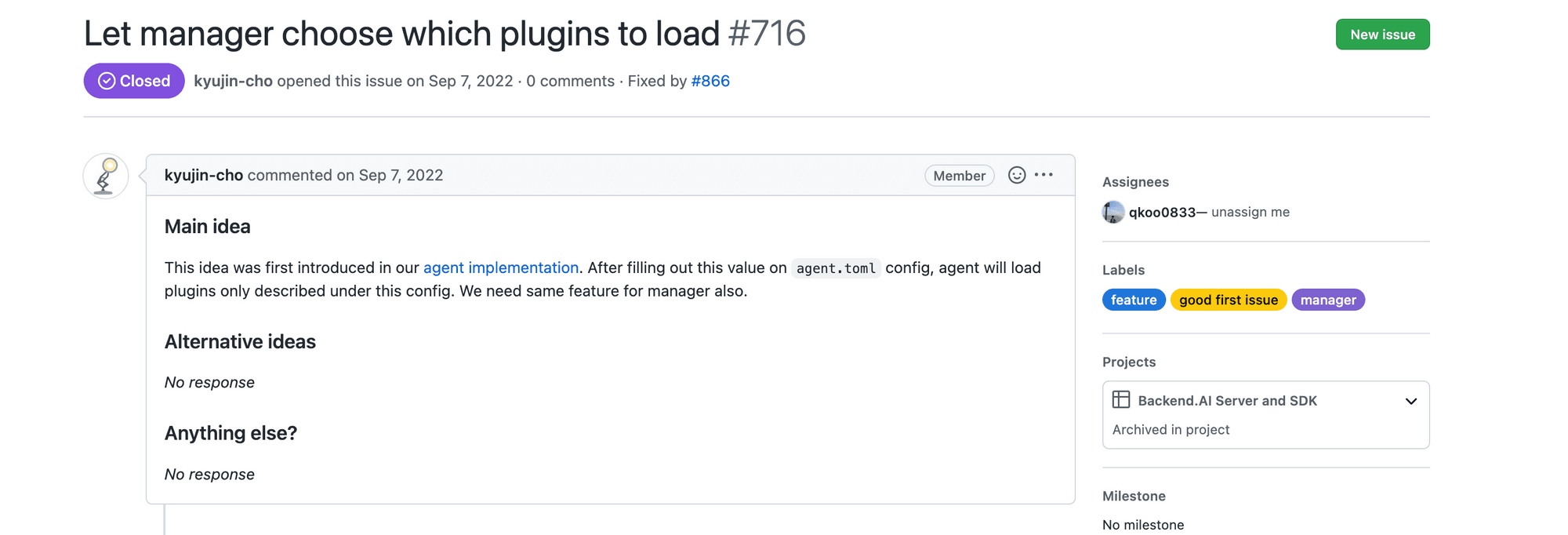Click the comment timestamp Sep 7, 2022
The width and height of the screenshot is (1568, 535).
[x=401, y=175]
